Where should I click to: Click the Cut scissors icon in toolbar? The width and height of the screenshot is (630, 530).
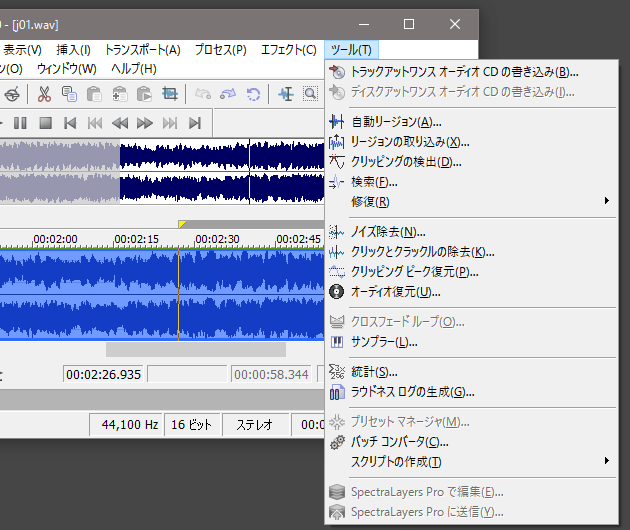[x=44, y=94]
